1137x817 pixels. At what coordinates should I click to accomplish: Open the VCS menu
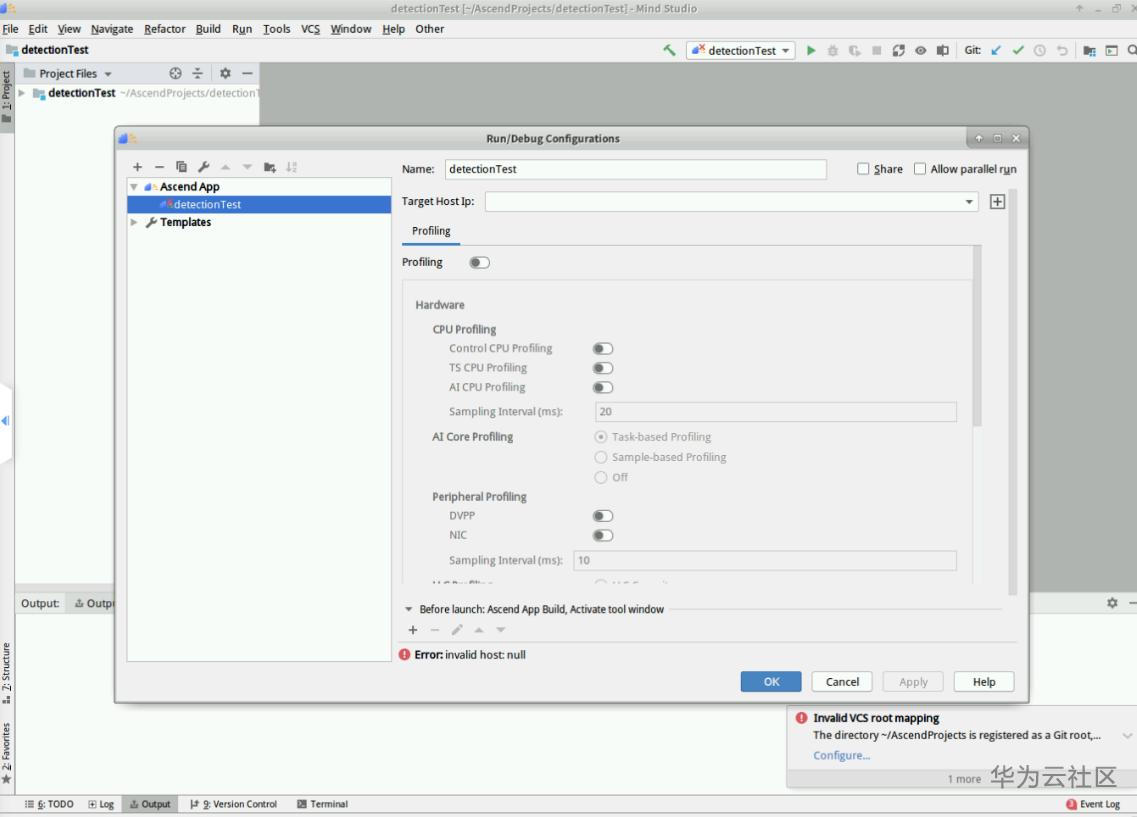[x=310, y=29]
